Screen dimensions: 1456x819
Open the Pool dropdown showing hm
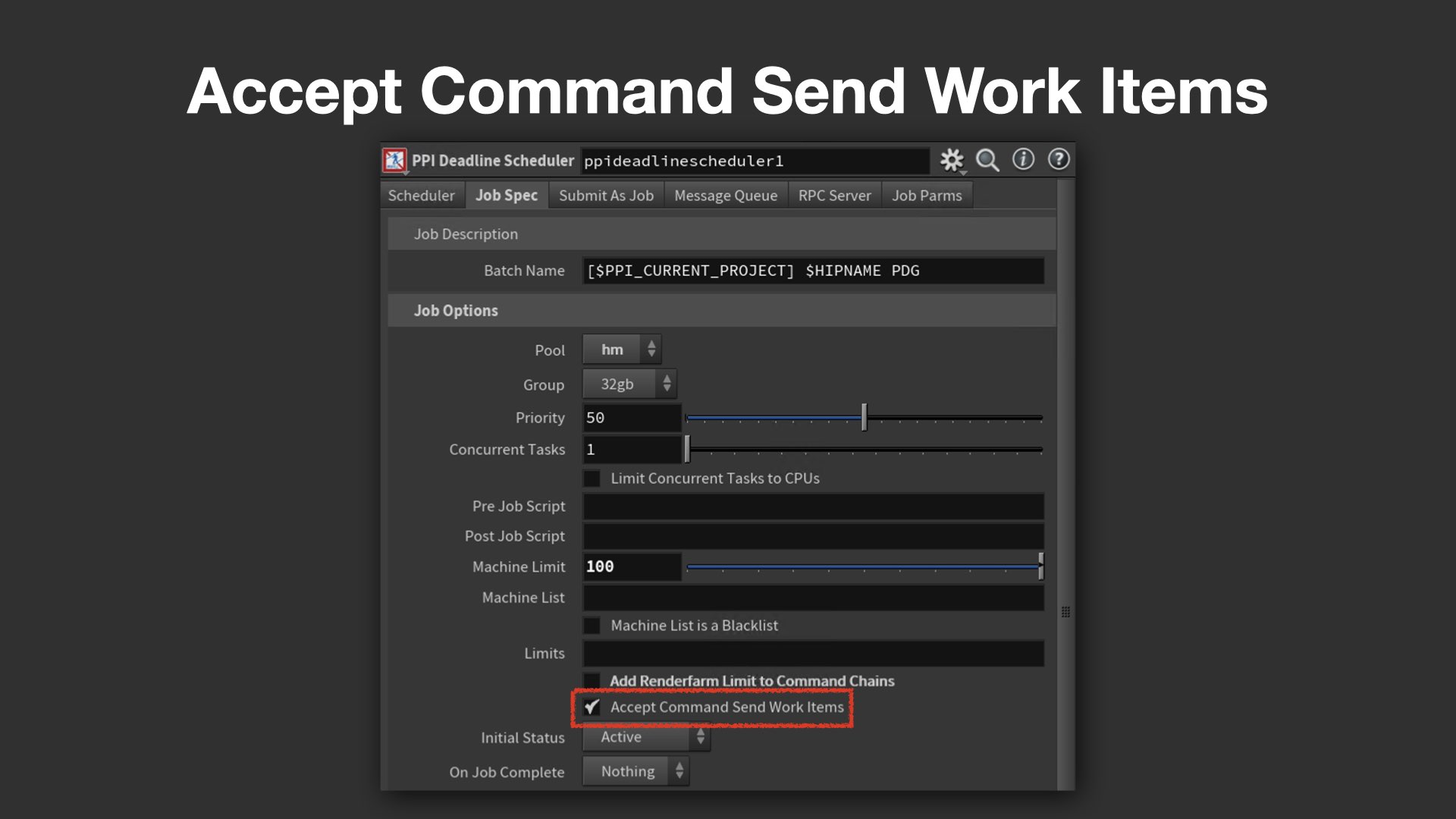tap(622, 350)
